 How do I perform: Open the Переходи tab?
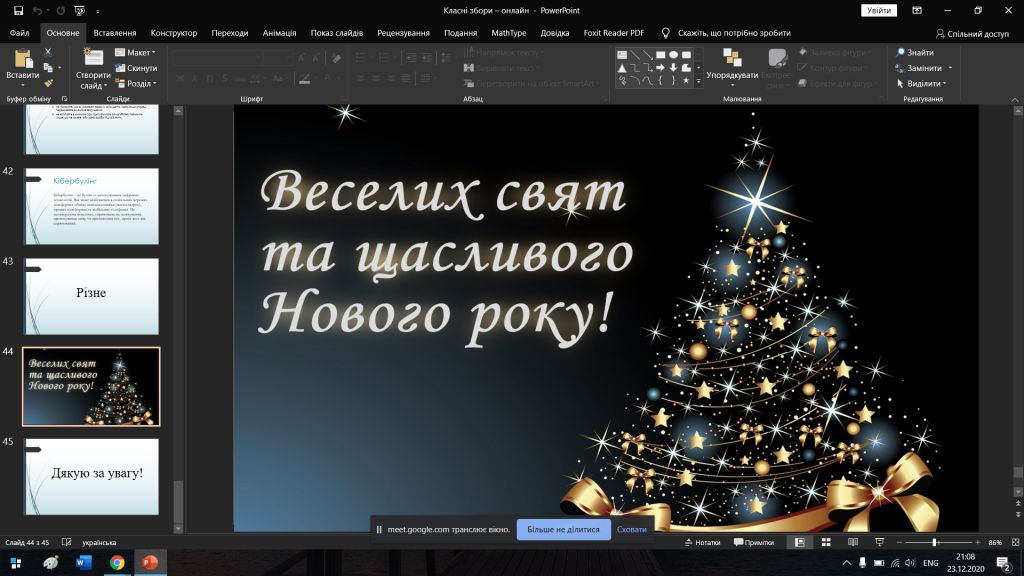pos(230,33)
